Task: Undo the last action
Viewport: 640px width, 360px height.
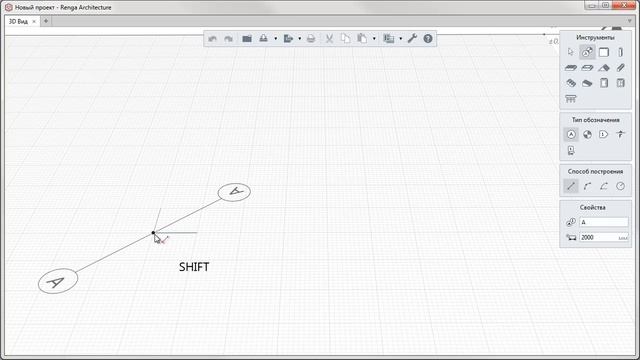Action: (212, 39)
